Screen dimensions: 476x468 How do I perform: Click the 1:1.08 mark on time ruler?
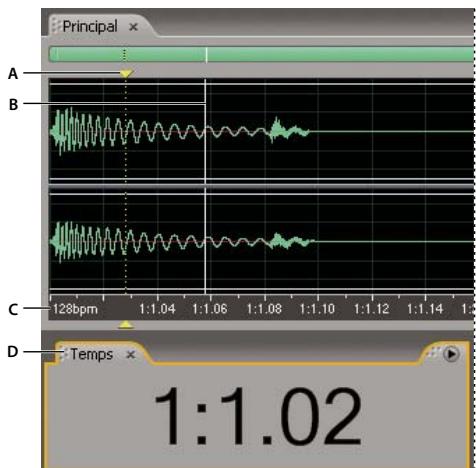click(x=264, y=309)
